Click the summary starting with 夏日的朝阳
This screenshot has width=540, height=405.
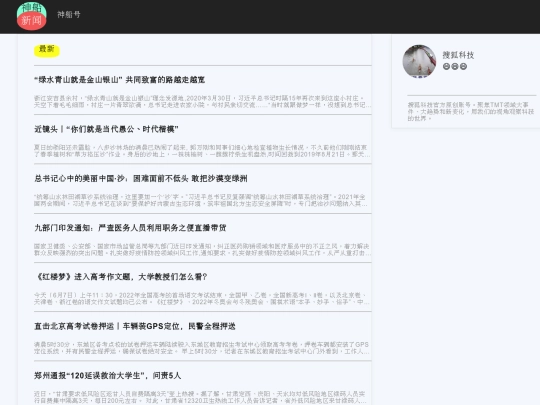(202, 151)
